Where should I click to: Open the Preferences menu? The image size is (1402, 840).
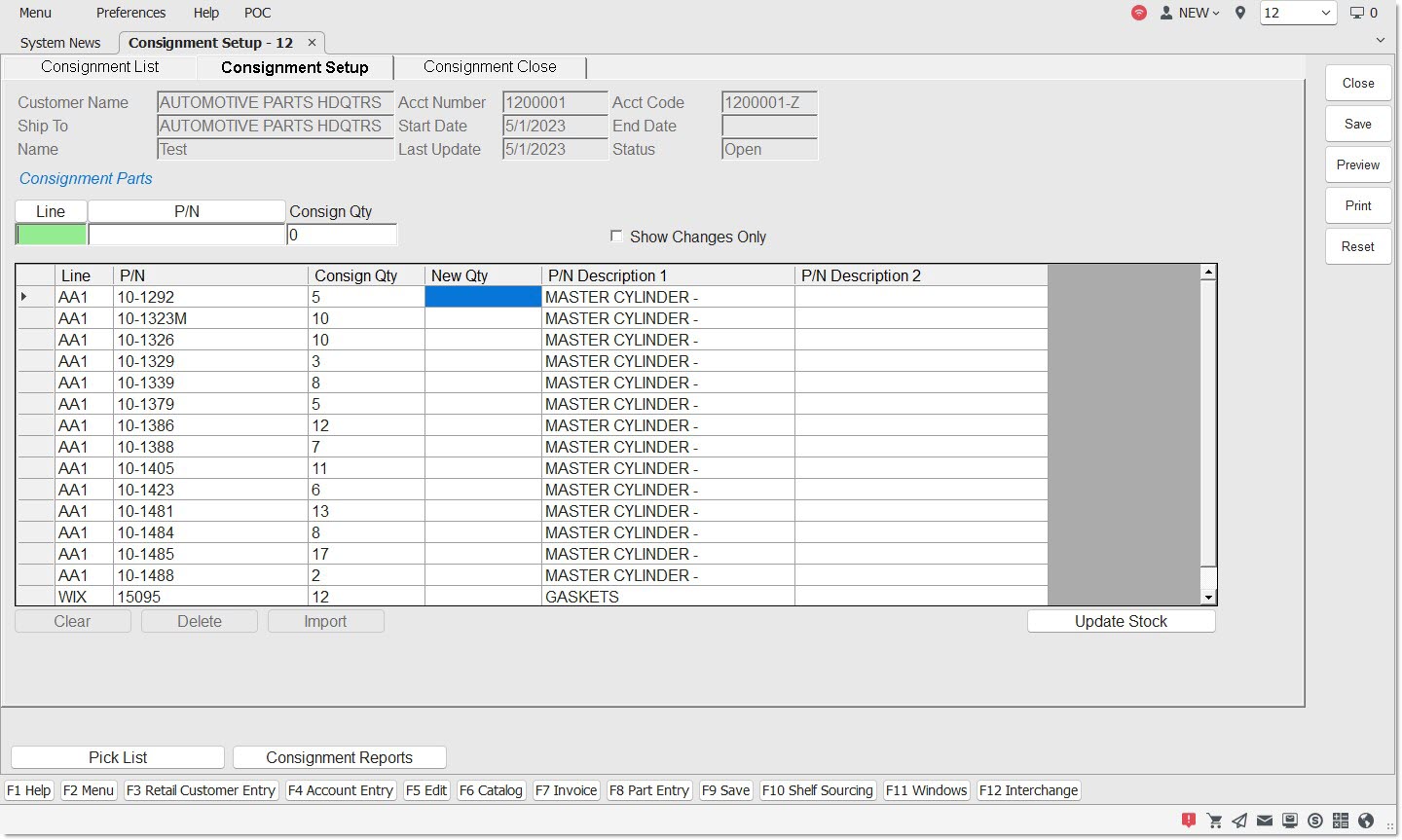point(130,13)
